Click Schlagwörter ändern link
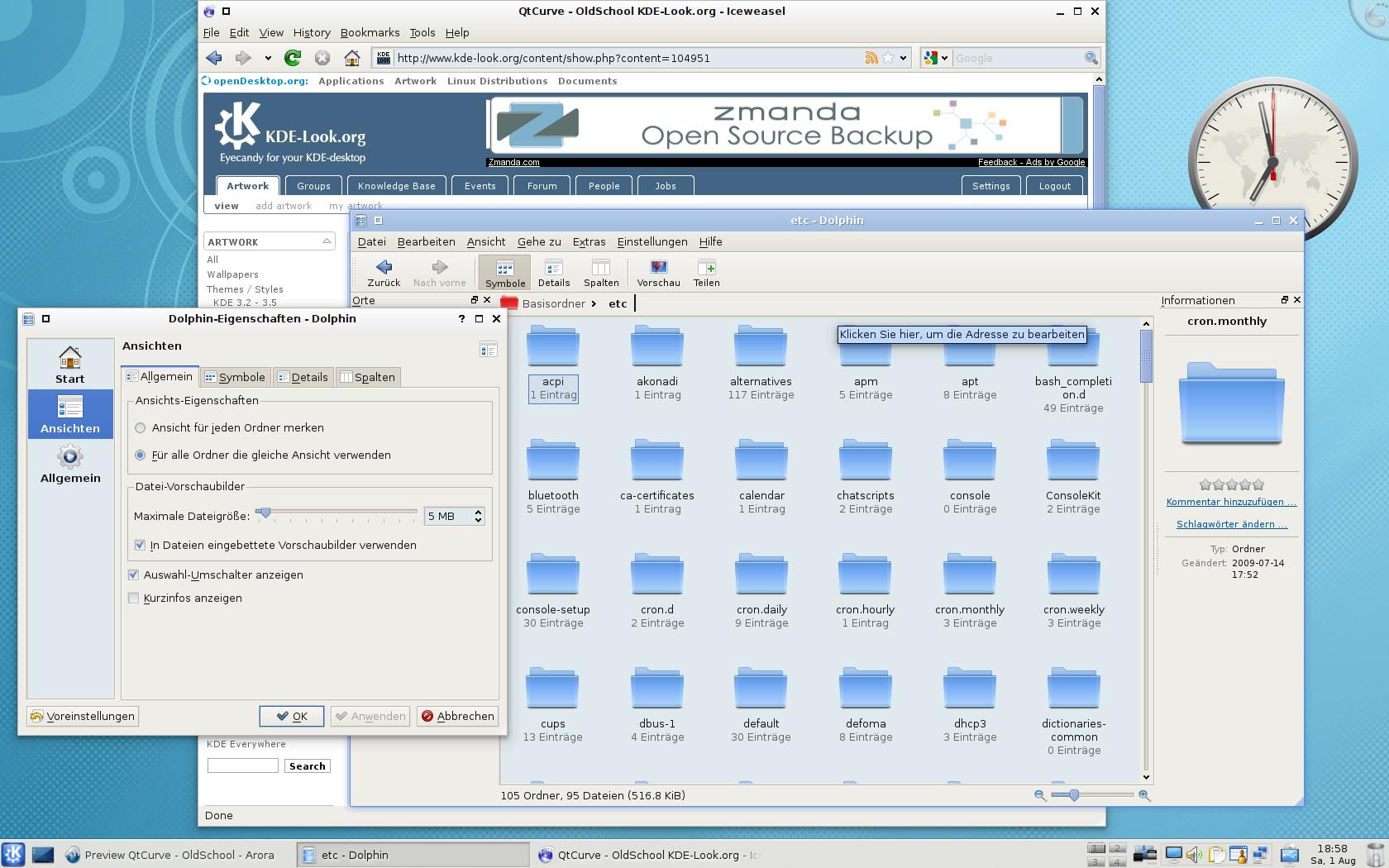The height and width of the screenshot is (868, 1389). point(1231,524)
